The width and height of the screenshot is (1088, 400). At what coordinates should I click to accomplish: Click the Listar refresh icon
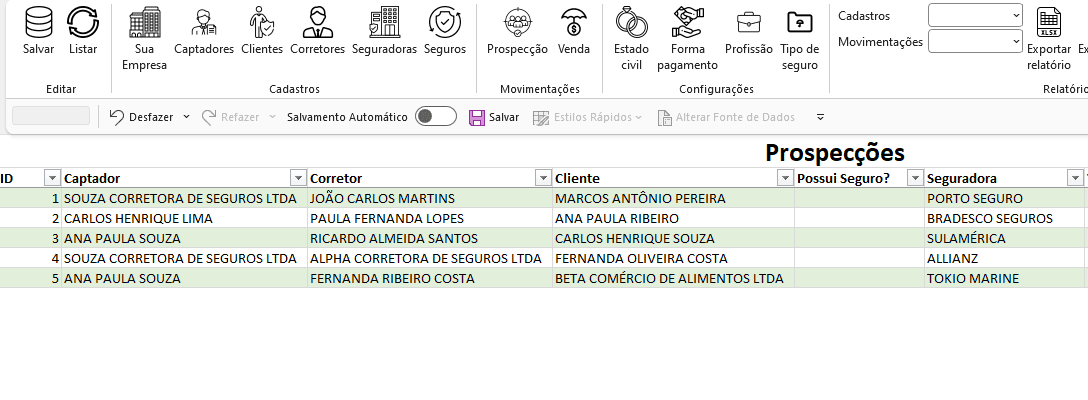click(x=83, y=22)
